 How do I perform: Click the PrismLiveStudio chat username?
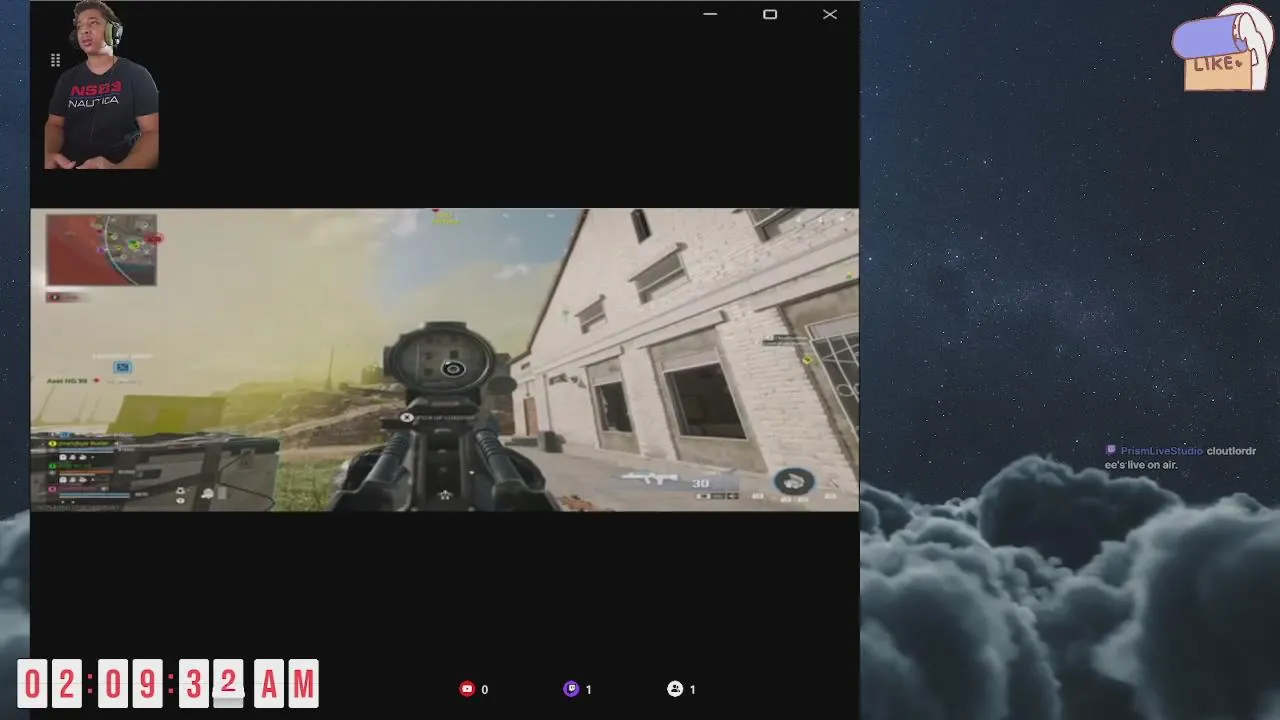(x=1161, y=451)
